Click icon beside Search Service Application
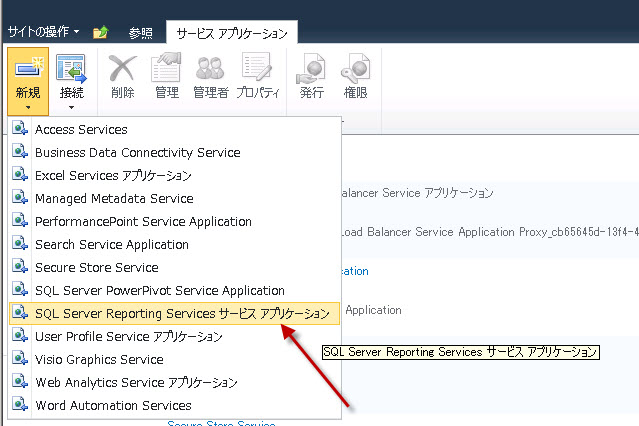The width and height of the screenshot is (639, 426). pos(20,243)
